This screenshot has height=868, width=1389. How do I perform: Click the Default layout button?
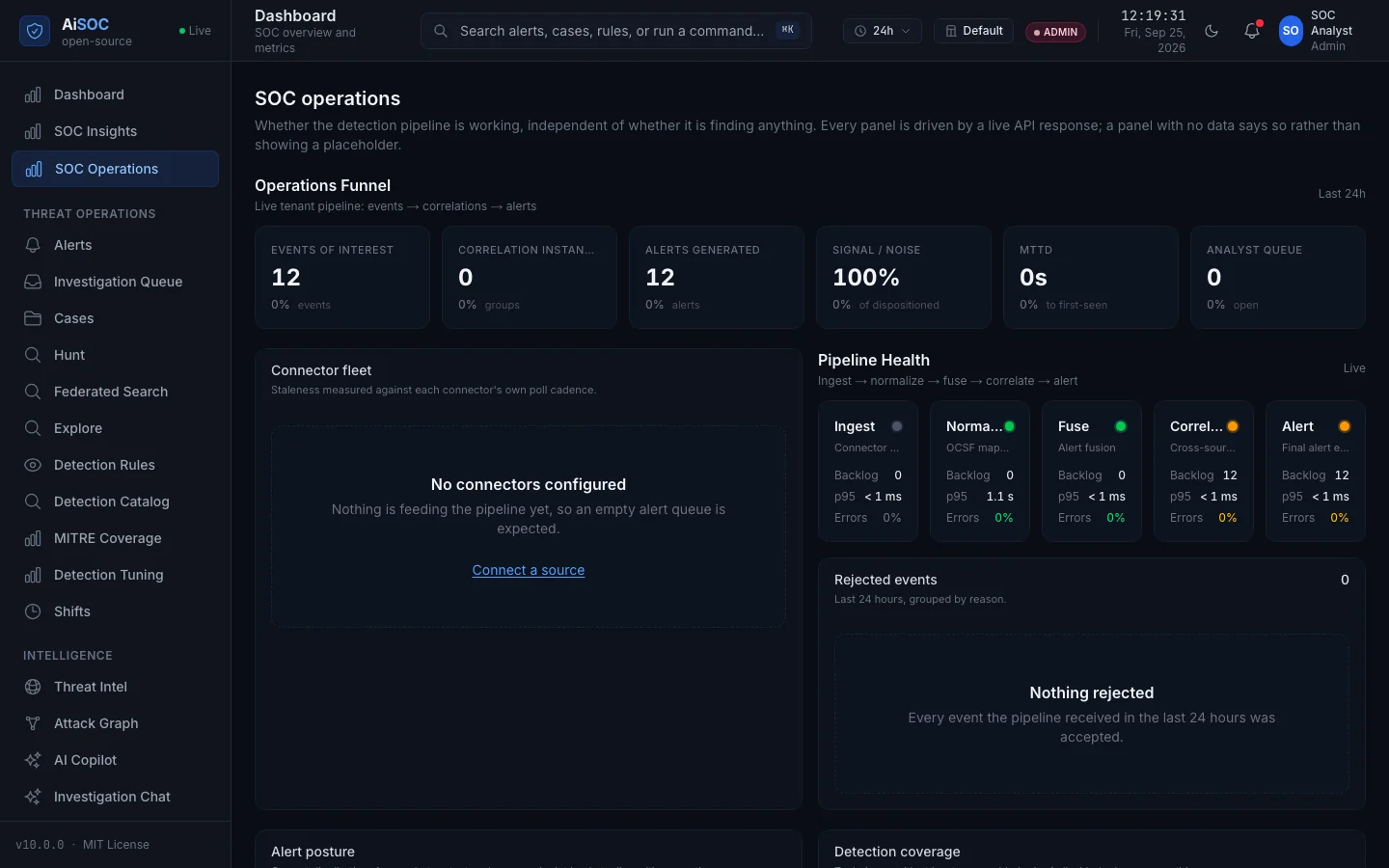point(973,31)
